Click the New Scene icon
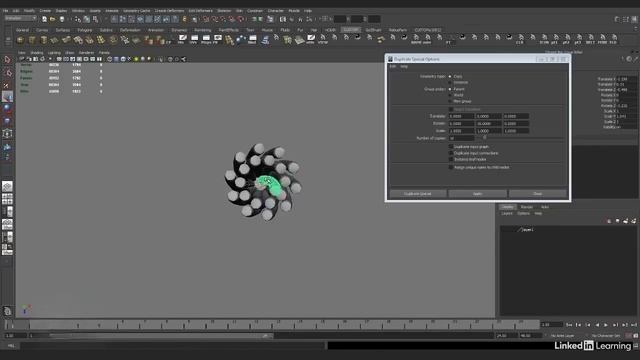 pos(44,19)
